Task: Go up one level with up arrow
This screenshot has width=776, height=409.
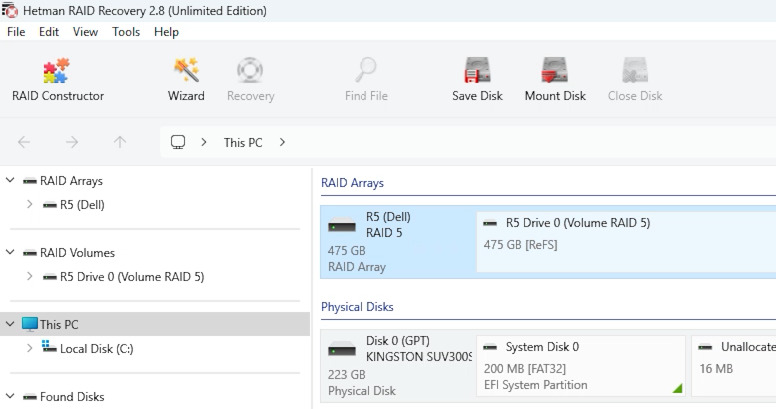Action: (120, 143)
